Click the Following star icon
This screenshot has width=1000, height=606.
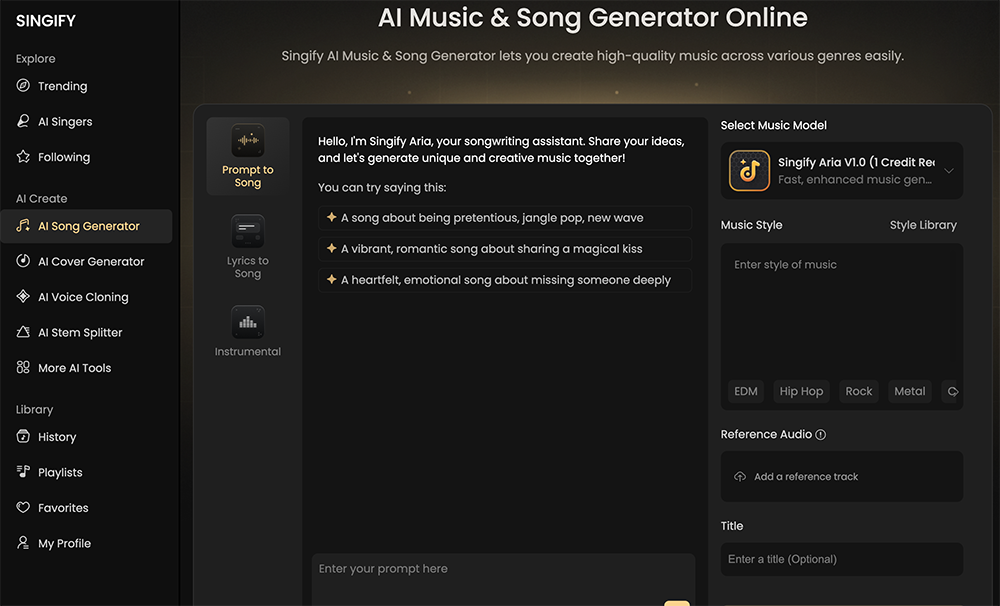point(23,157)
